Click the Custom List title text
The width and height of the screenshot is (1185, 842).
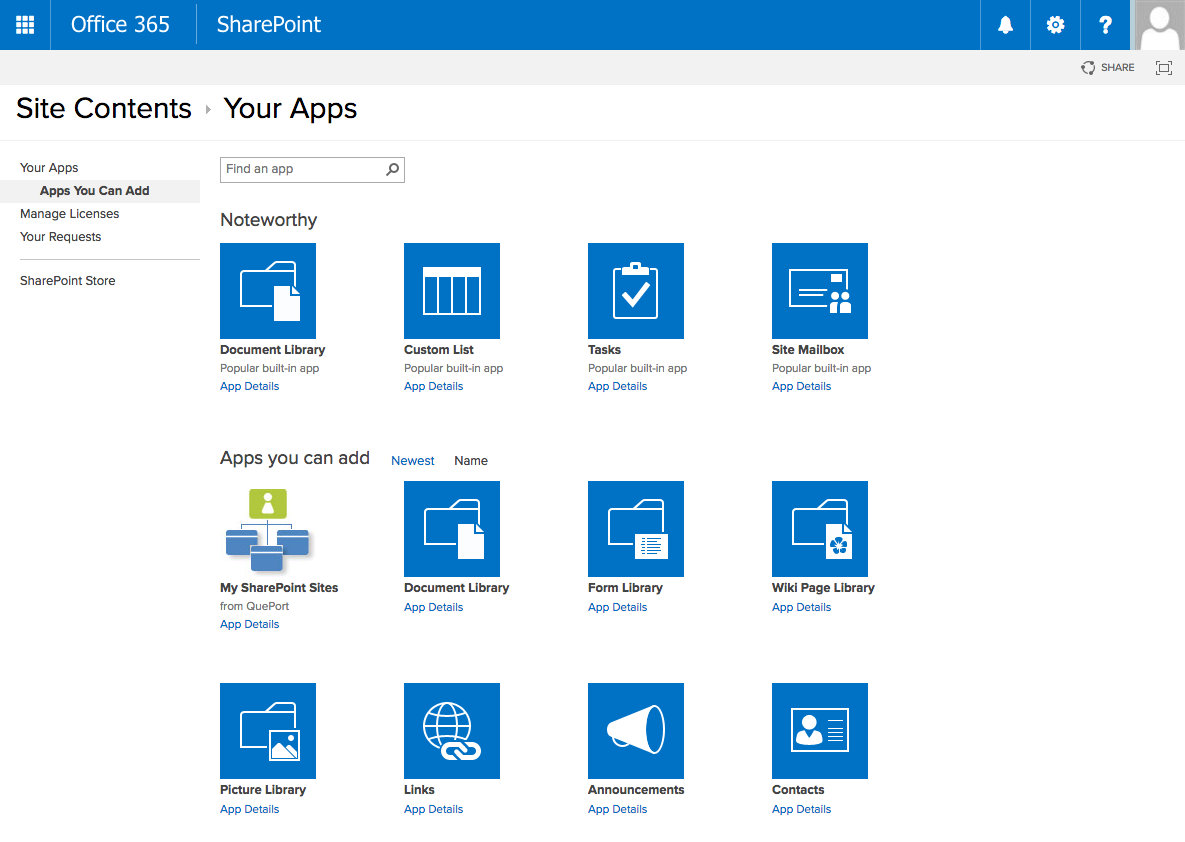439,350
